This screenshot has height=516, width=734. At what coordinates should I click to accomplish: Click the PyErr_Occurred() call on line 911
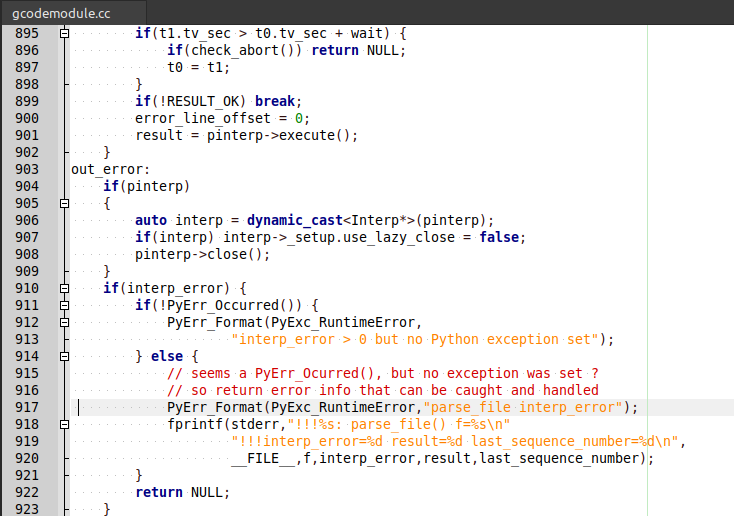230,305
